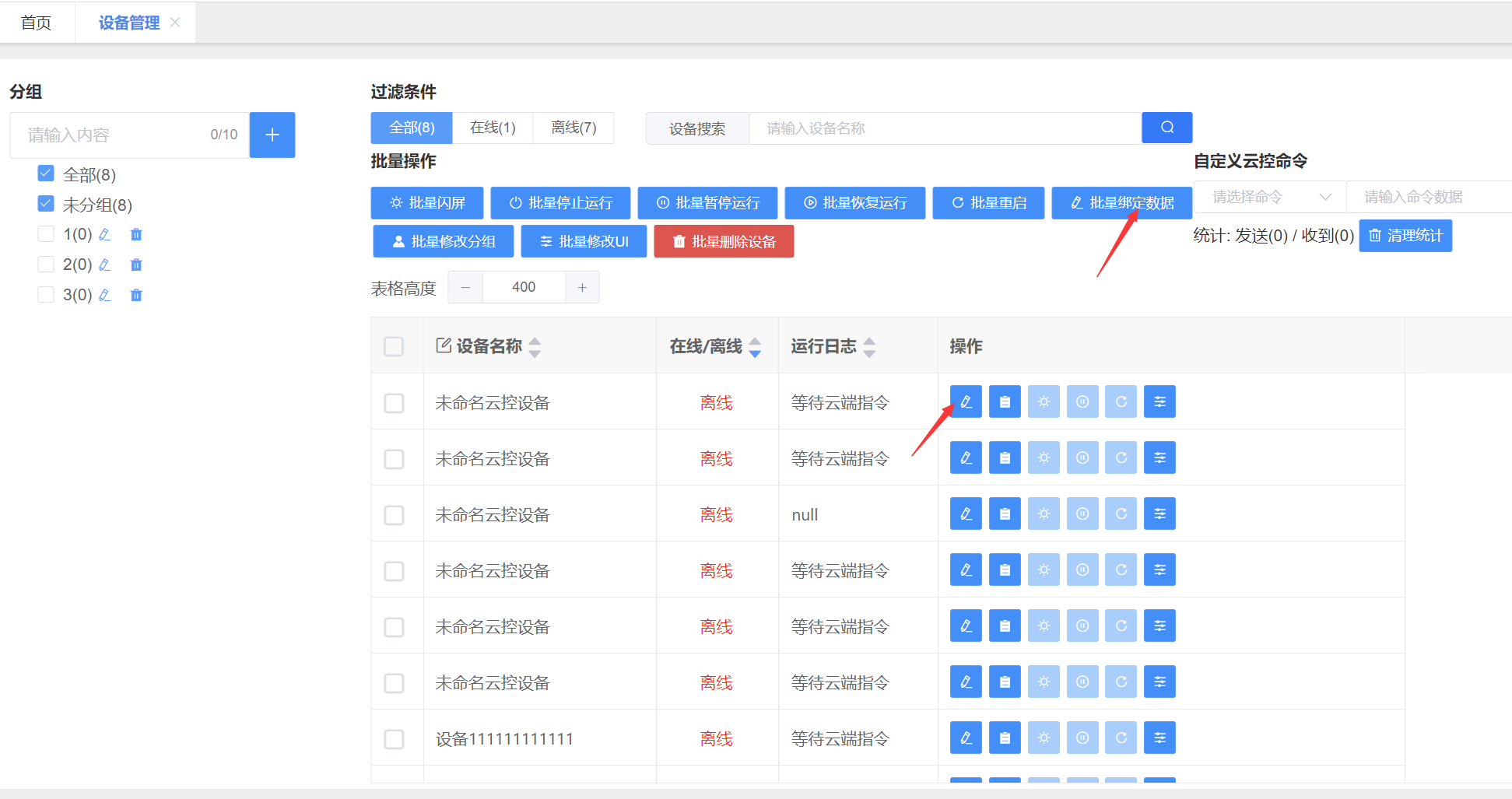Focus the group name 请输入内容 field
The image size is (1512, 799).
[x=129, y=135]
